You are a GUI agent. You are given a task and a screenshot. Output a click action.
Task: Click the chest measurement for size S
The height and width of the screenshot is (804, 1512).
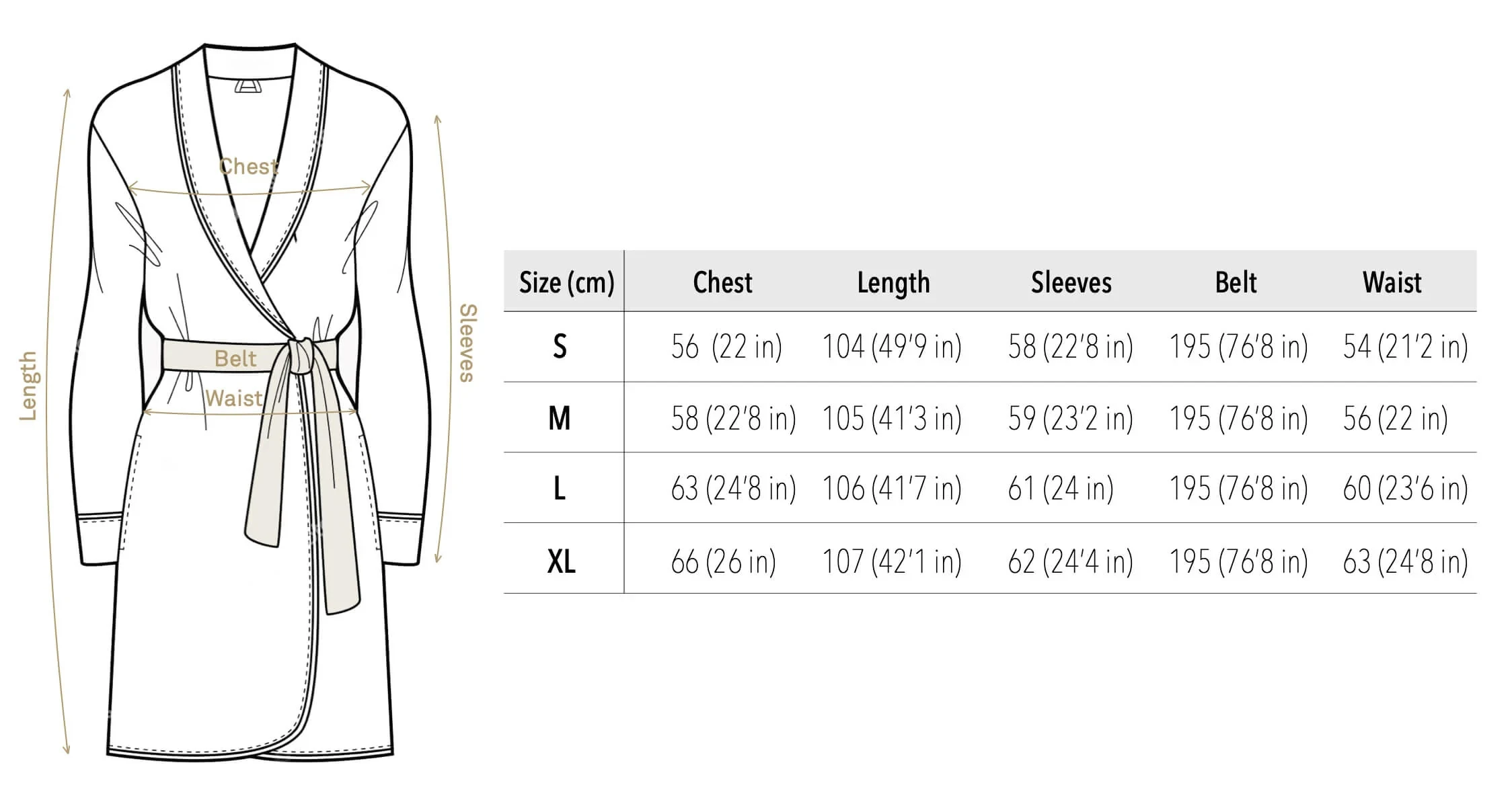(726, 347)
